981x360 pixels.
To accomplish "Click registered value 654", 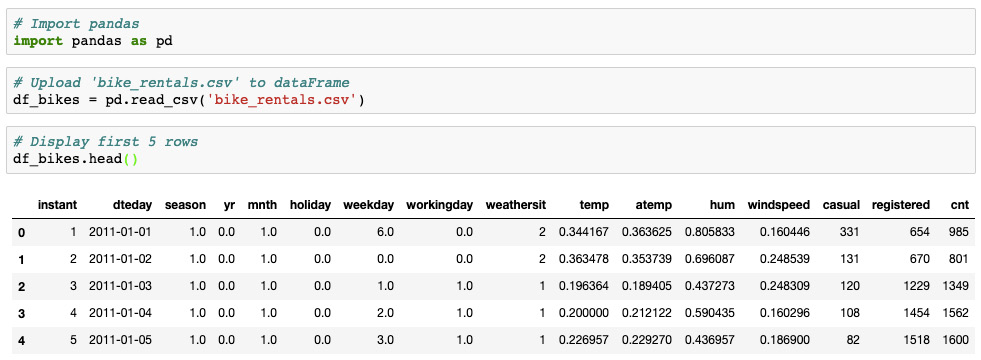I will click(921, 232).
